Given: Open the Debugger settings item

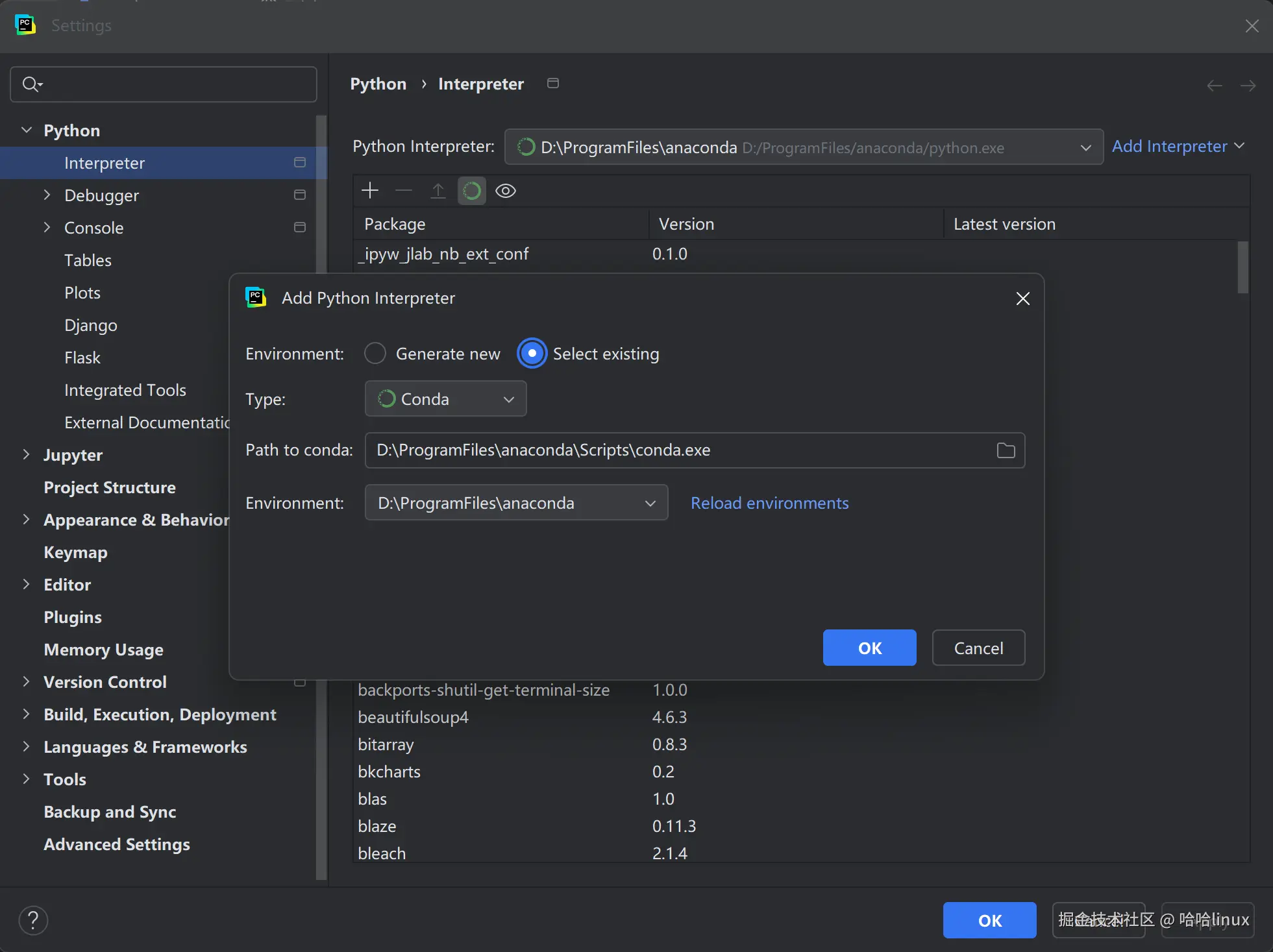Looking at the screenshot, I should 101,195.
